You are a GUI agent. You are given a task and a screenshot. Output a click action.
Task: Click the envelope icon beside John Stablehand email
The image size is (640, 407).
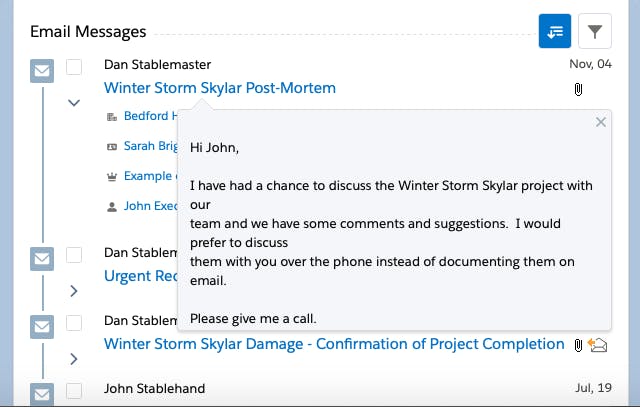click(42, 394)
